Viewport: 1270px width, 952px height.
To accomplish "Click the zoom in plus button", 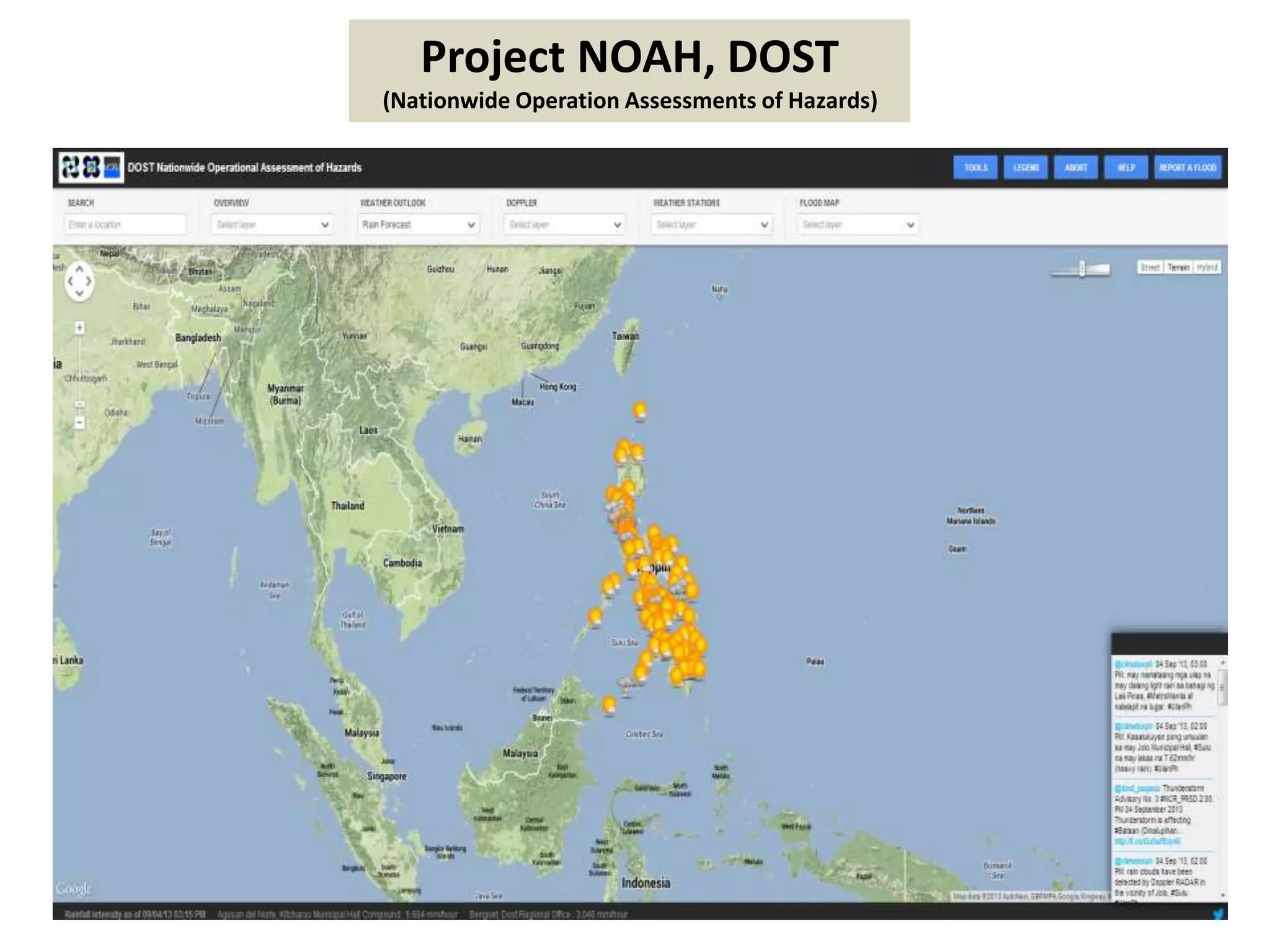I will click(x=79, y=328).
